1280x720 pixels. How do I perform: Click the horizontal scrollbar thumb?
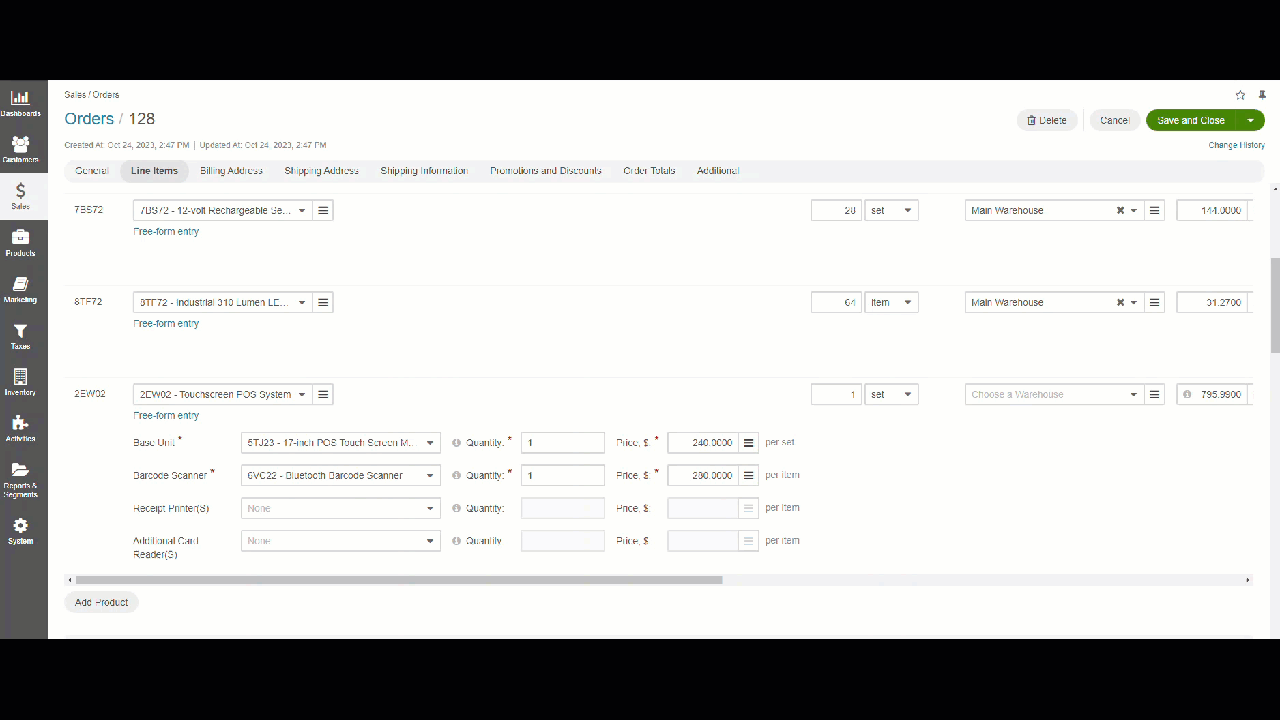399,580
